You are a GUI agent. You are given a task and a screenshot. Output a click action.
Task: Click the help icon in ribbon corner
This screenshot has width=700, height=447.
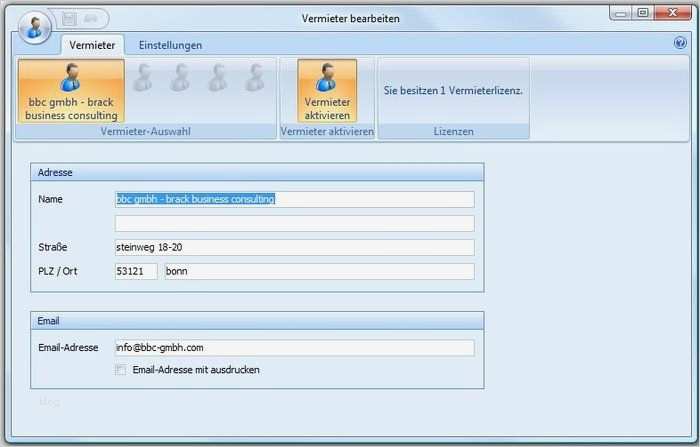click(680, 43)
